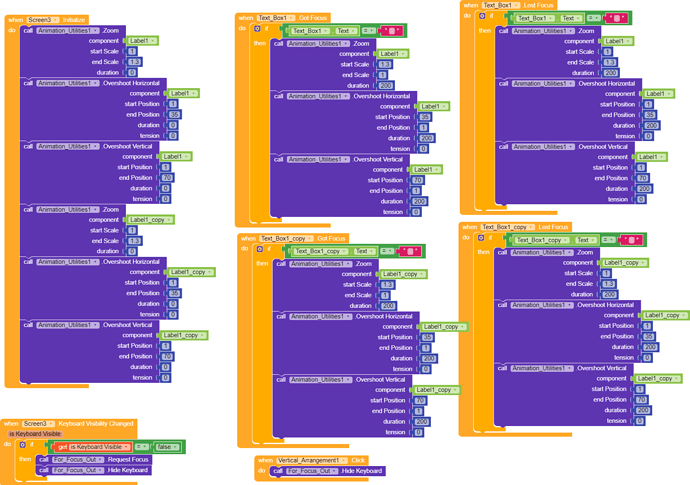The image size is (690, 485).
Task: Open Animation_Utilities1 dropdown in Text_Box1 Got Focus Zoom call
Action: 318,44
